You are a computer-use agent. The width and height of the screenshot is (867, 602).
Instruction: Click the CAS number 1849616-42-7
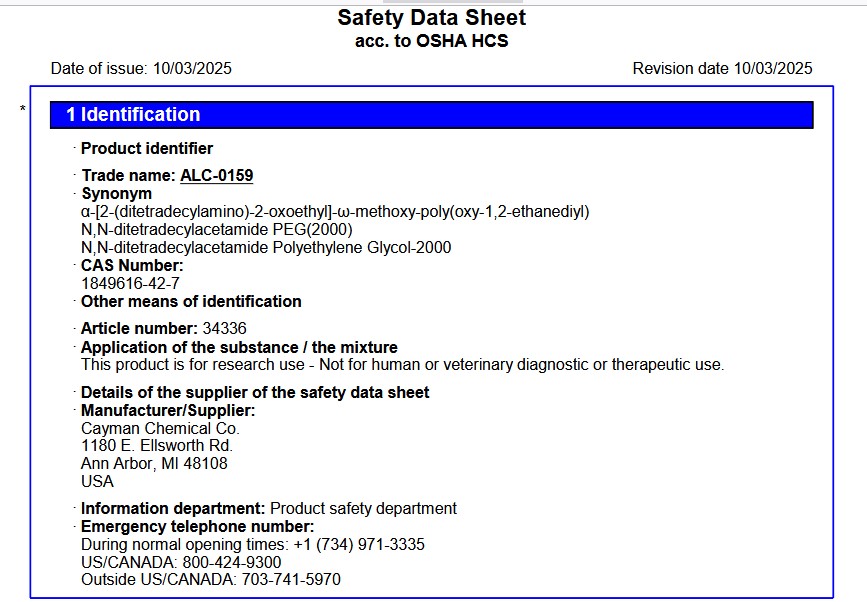[x=130, y=283]
